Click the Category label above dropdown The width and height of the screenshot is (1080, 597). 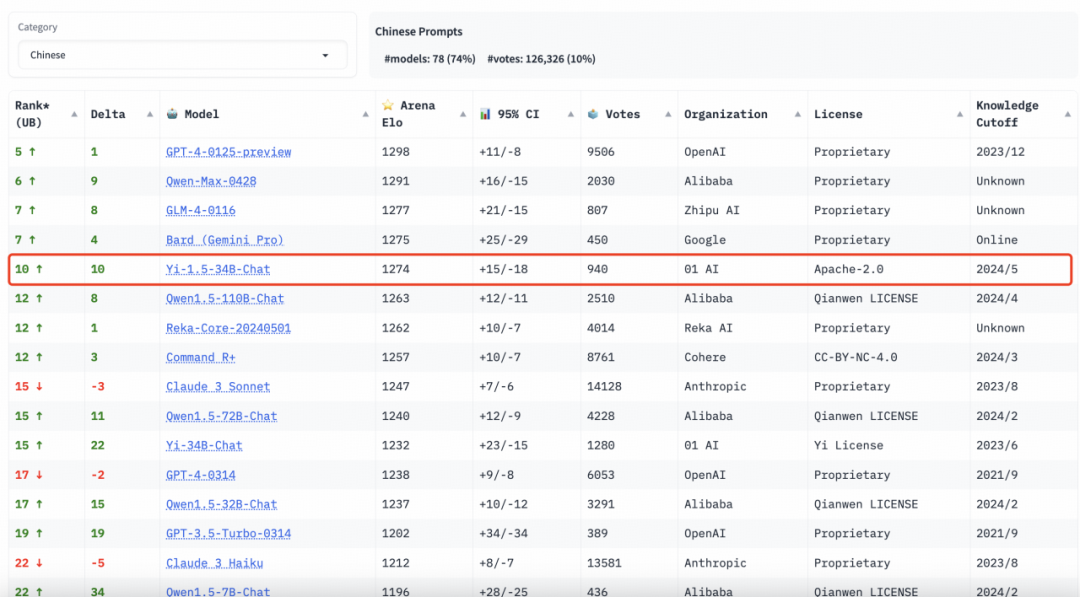pos(37,27)
